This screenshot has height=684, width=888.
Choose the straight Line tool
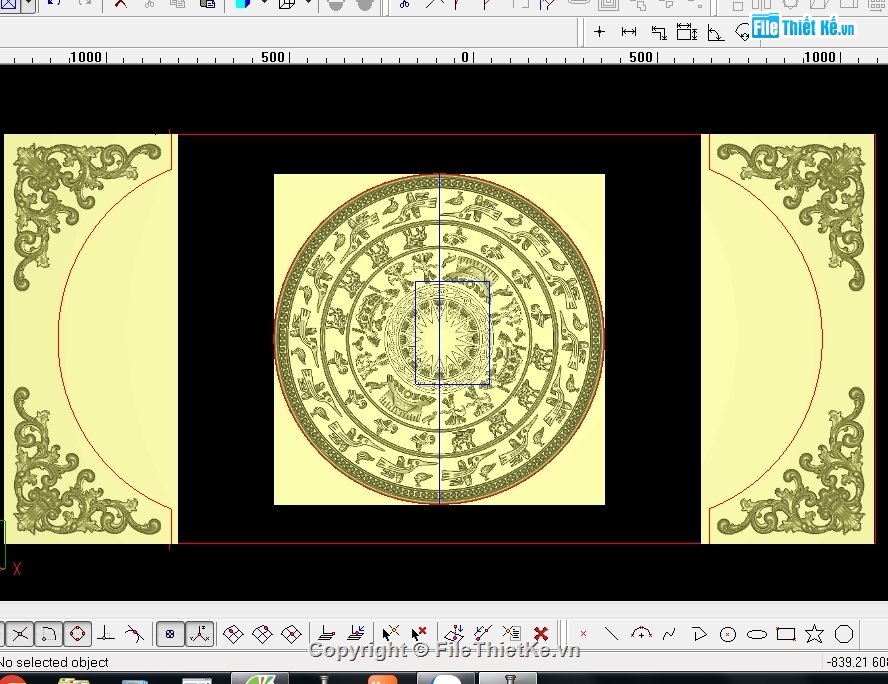[612, 634]
